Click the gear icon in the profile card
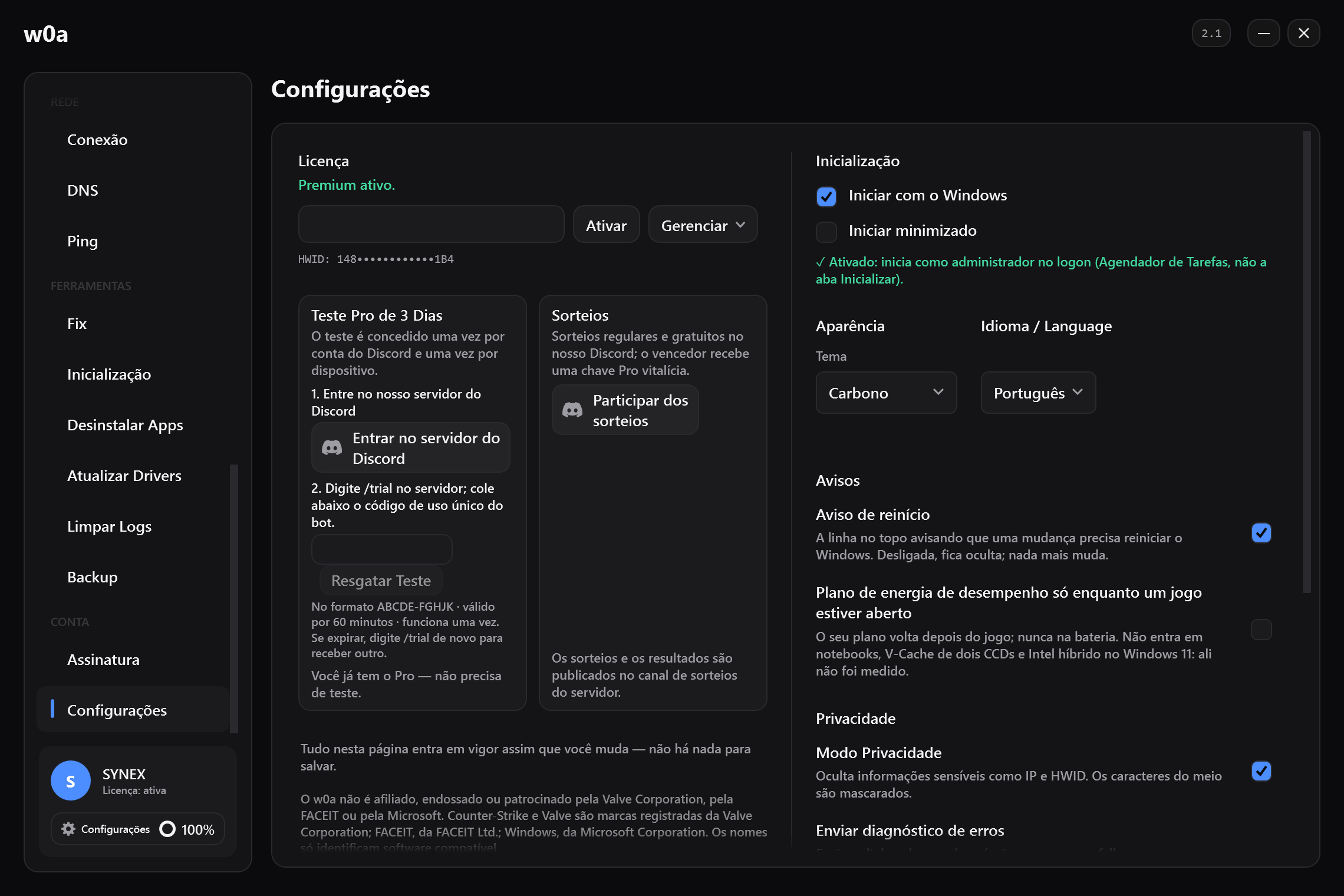1344x896 pixels. coord(68,829)
